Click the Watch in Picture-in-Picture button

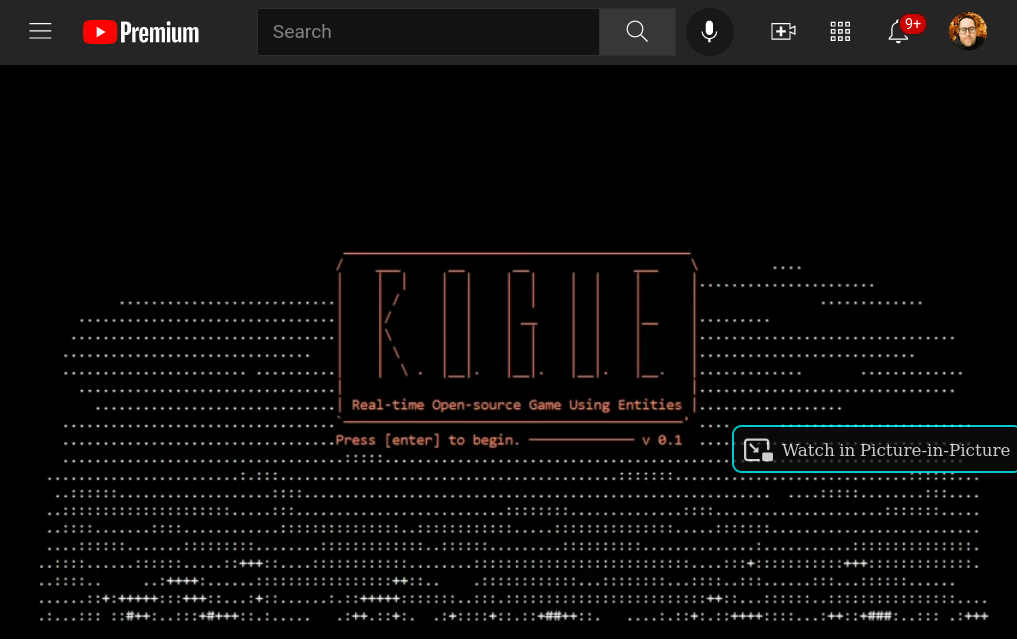pos(875,449)
